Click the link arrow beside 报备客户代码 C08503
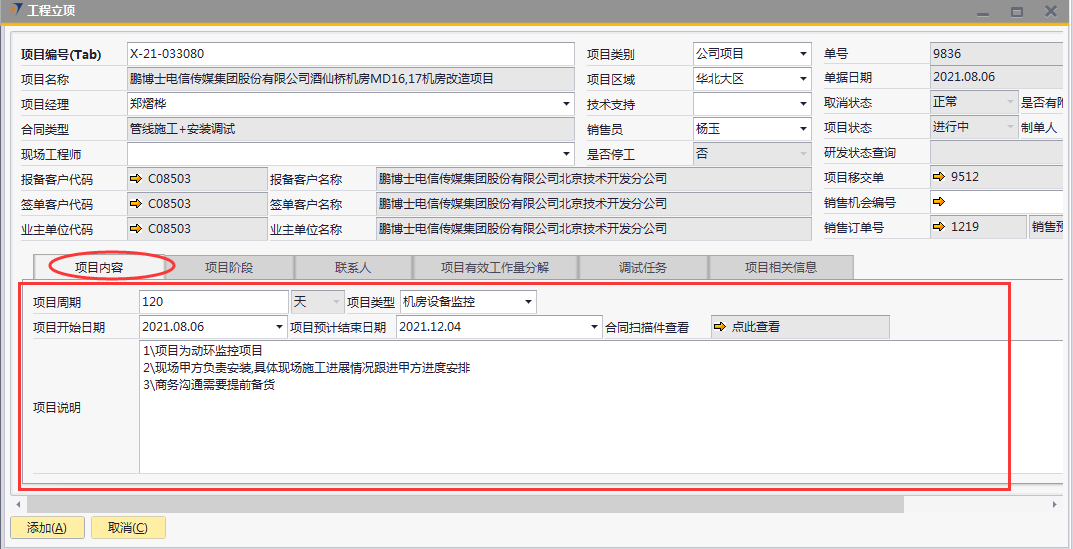 coord(136,179)
